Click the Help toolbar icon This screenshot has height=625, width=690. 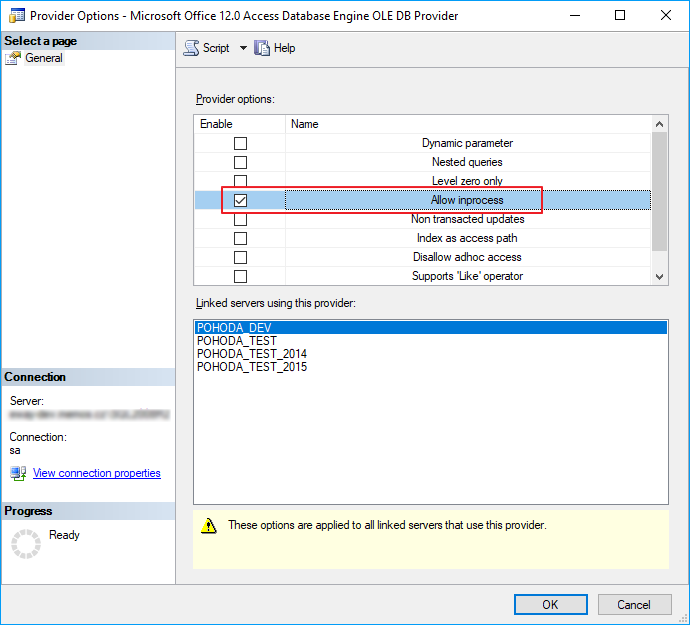point(262,48)
